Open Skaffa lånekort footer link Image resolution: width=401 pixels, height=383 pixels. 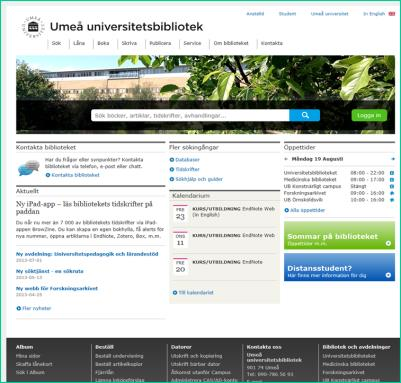pyautogui.click(x=34, y=364)
